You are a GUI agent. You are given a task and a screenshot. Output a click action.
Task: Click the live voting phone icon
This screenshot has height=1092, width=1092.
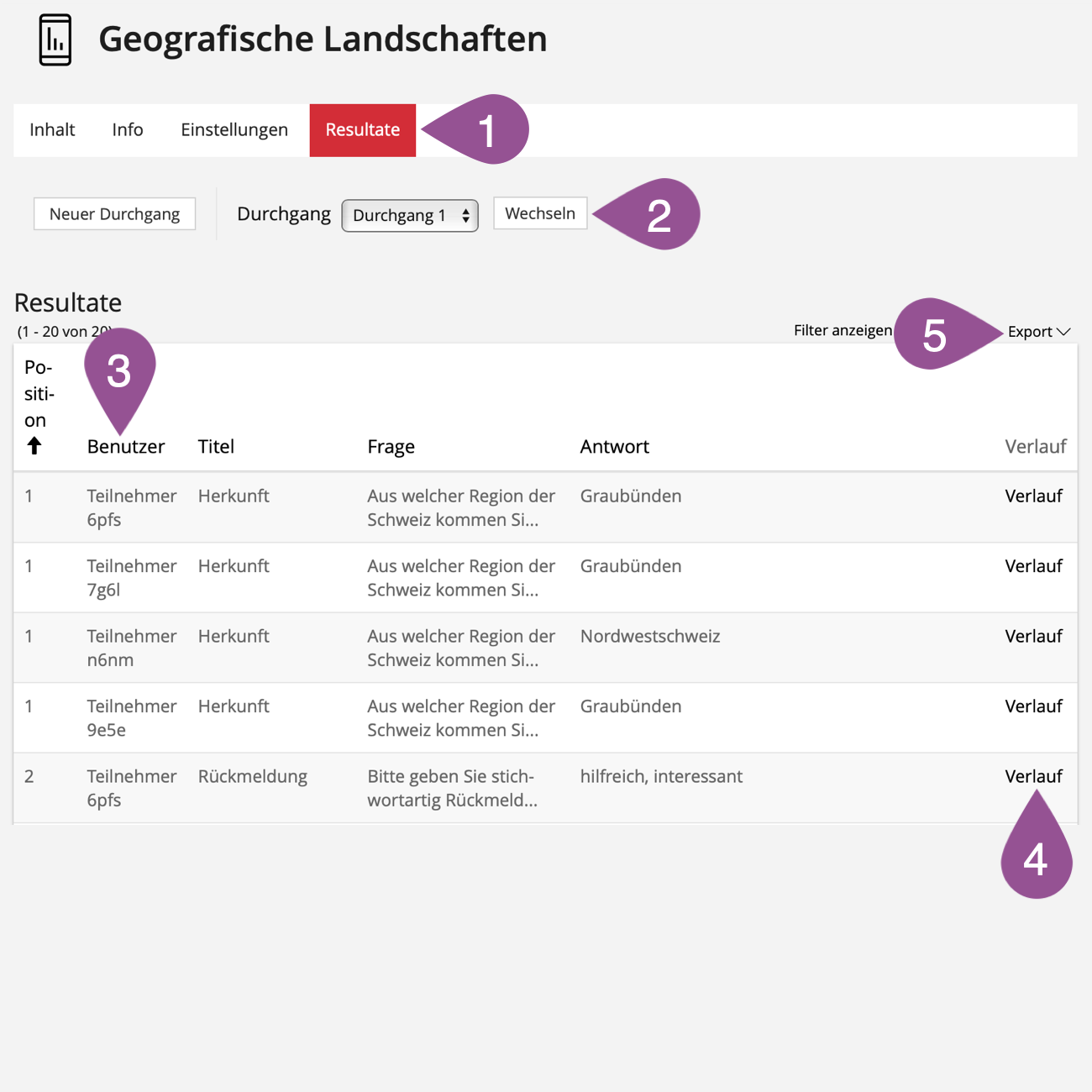(x=55, y=39)
